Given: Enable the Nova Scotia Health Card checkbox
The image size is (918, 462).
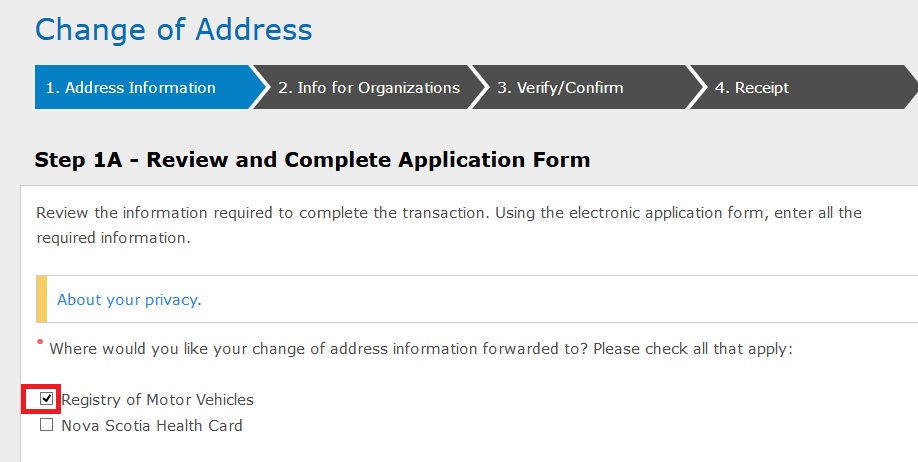Looking at the screenshot, I should [46, 425].
